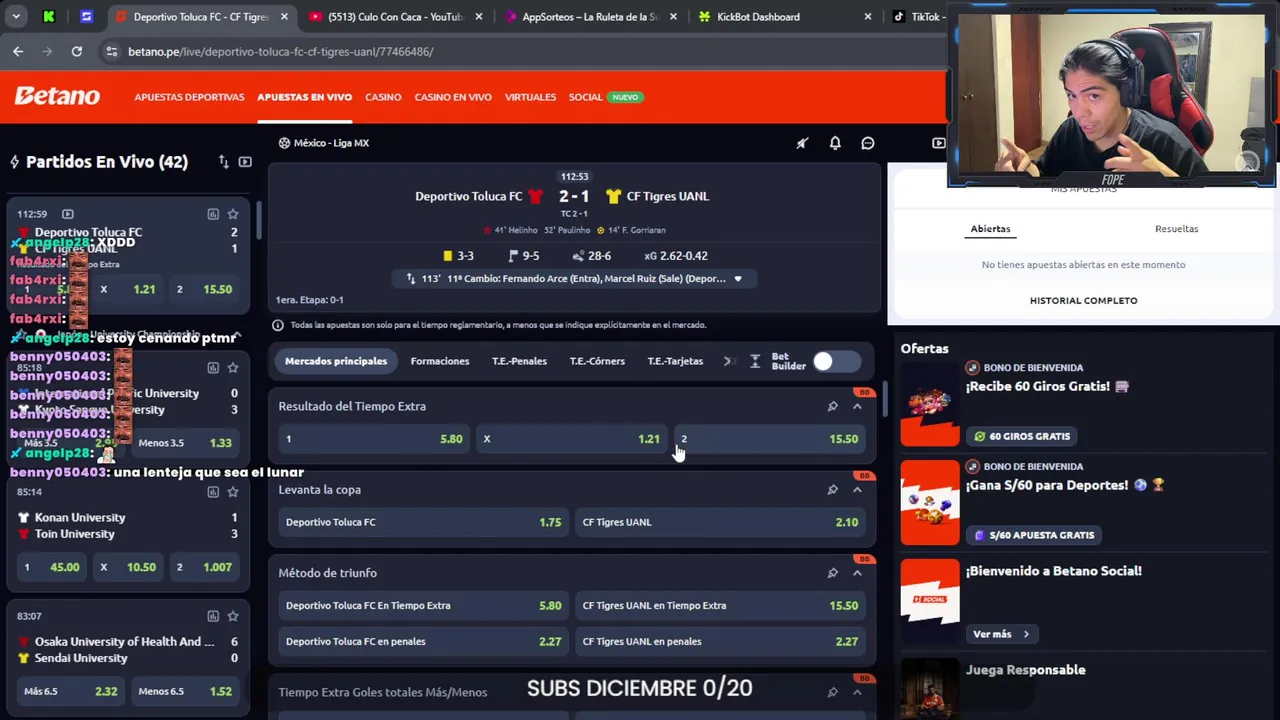Open notifications bell icon
Screen dimensions: 1280x720
[x=835, y=143]
